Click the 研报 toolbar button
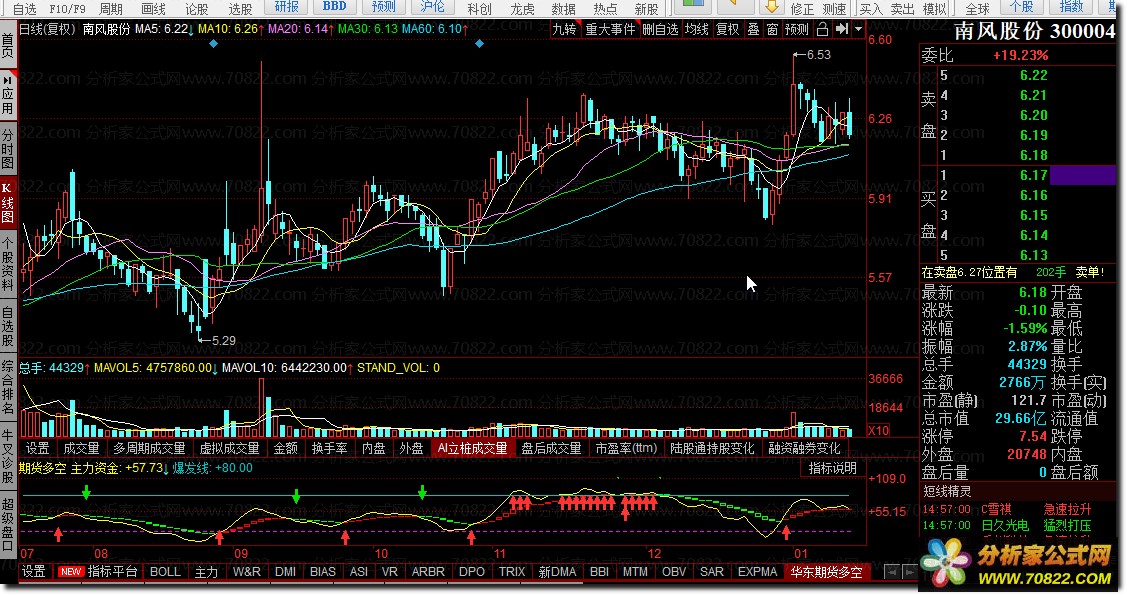 [x=287, y=6]
